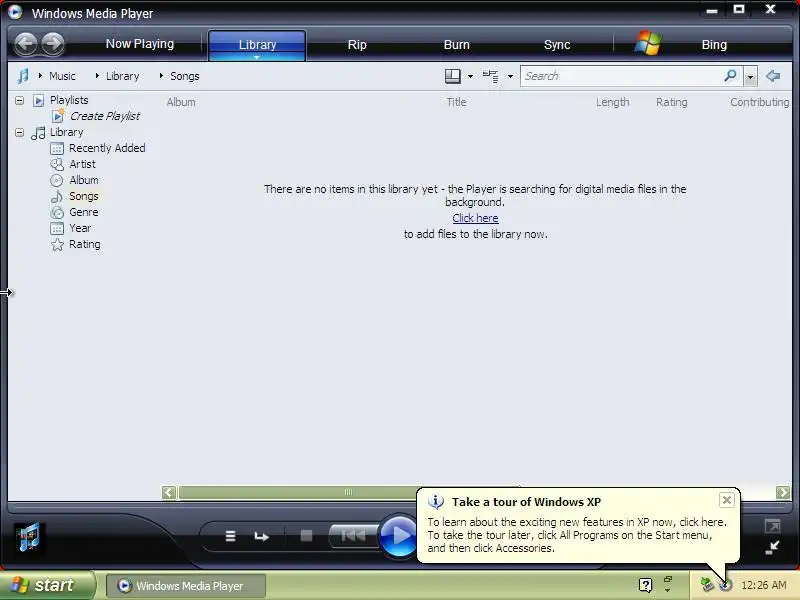Click Windows Media Player taskbar button
Screen dimensions: 800x600
(186, 586)
